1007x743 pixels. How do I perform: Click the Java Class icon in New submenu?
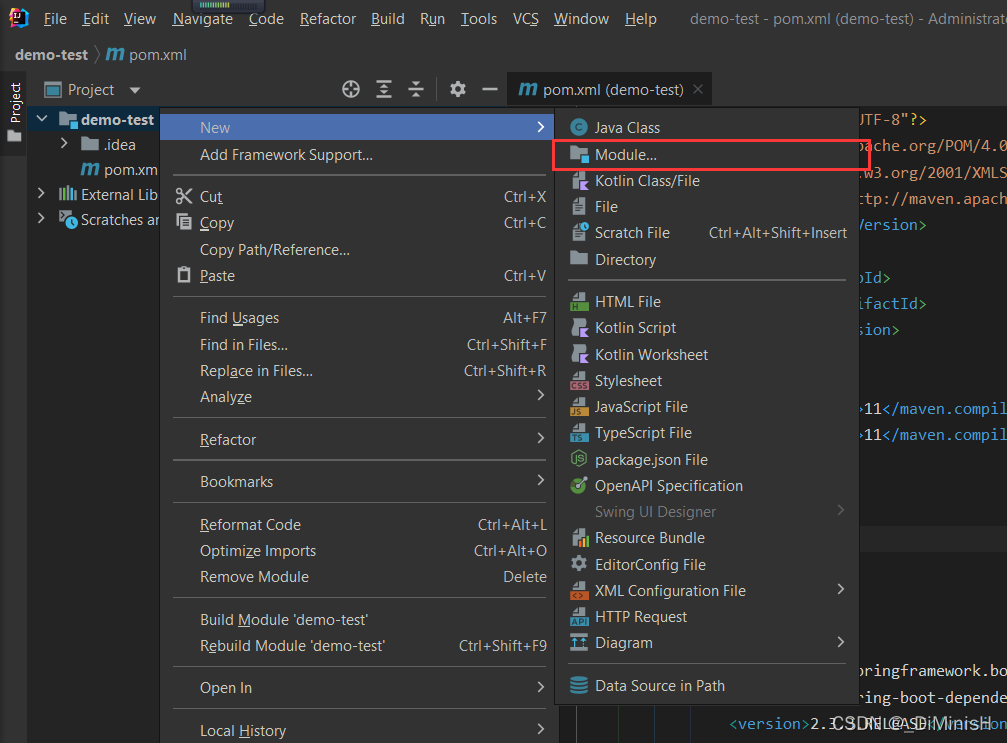pos(579,127)
